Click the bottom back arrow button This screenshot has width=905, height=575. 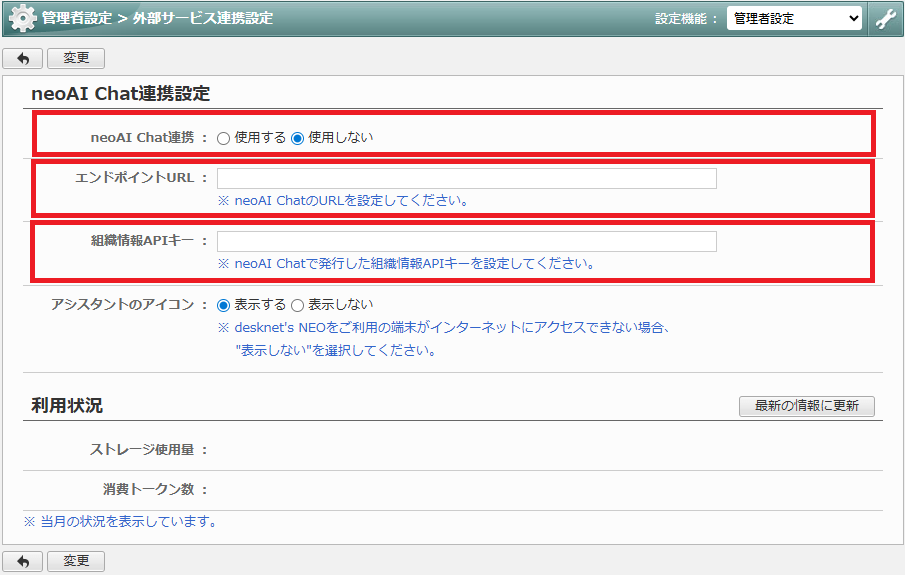pyautogui.click(x=22, y=561)
